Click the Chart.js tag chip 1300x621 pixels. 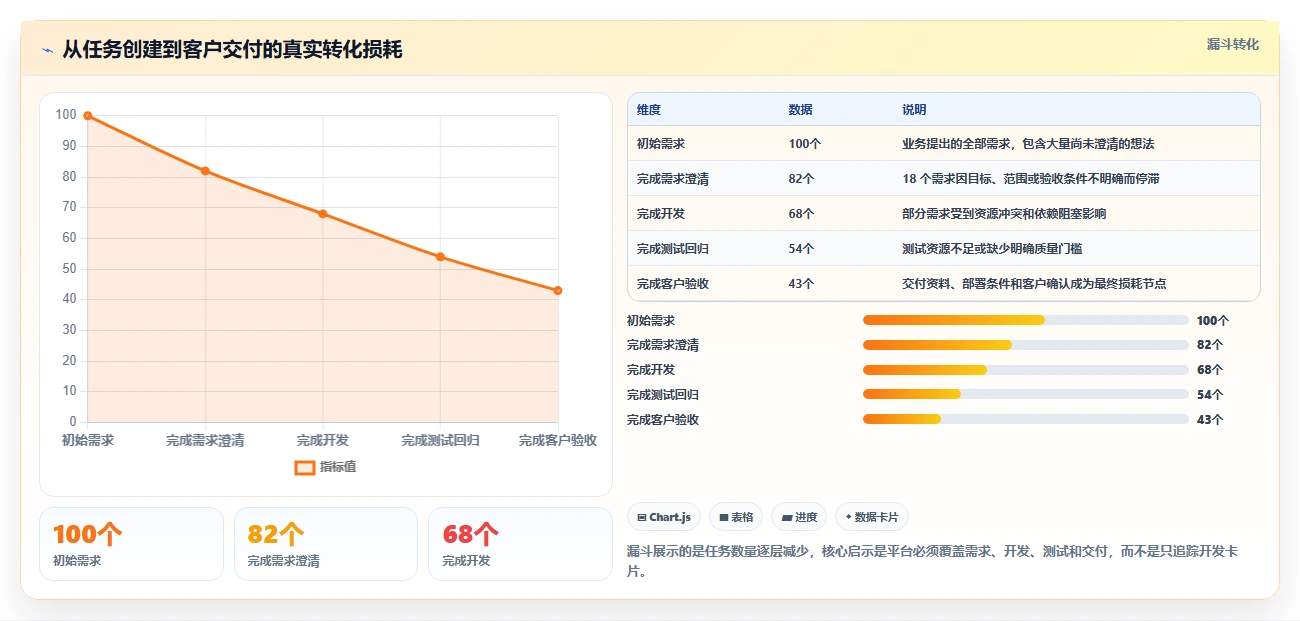[x=664, y=517]
